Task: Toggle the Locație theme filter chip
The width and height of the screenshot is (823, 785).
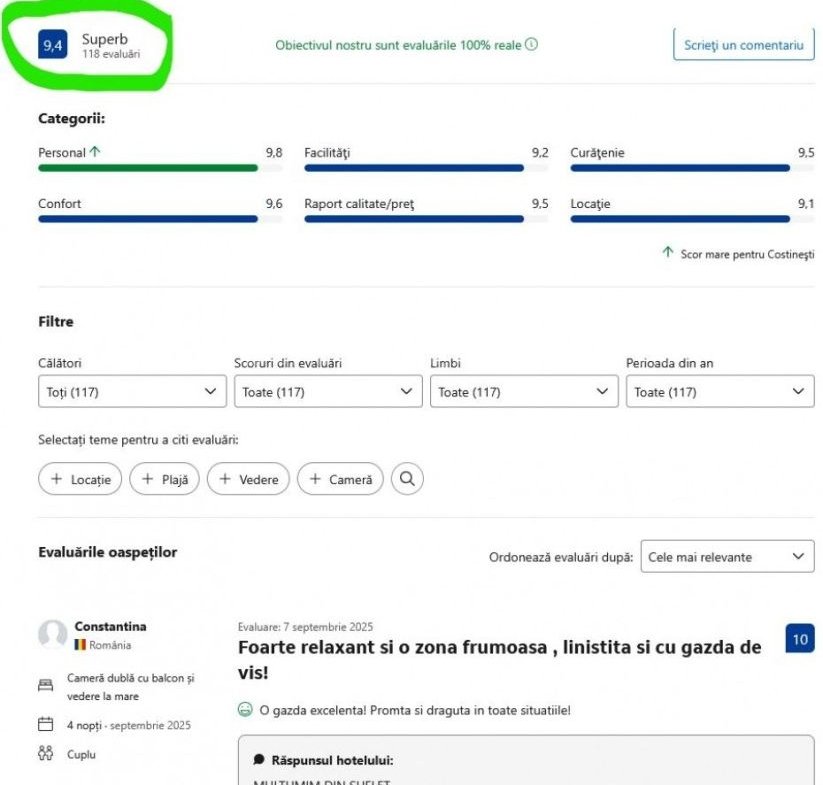Action: 80,479
